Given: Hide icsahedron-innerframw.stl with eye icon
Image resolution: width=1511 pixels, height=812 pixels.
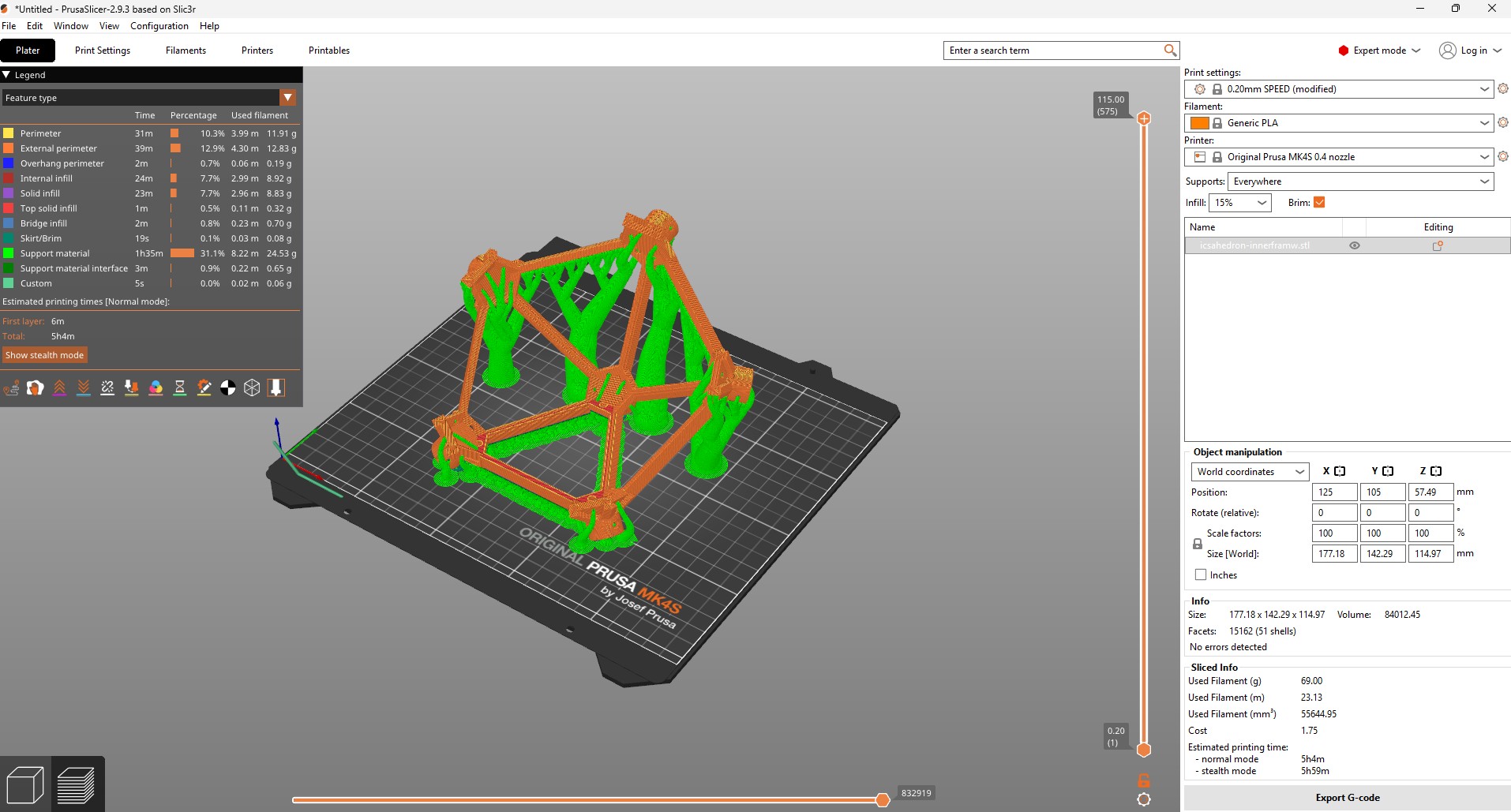Looking at the screenshot, I should click(1355, 245).
